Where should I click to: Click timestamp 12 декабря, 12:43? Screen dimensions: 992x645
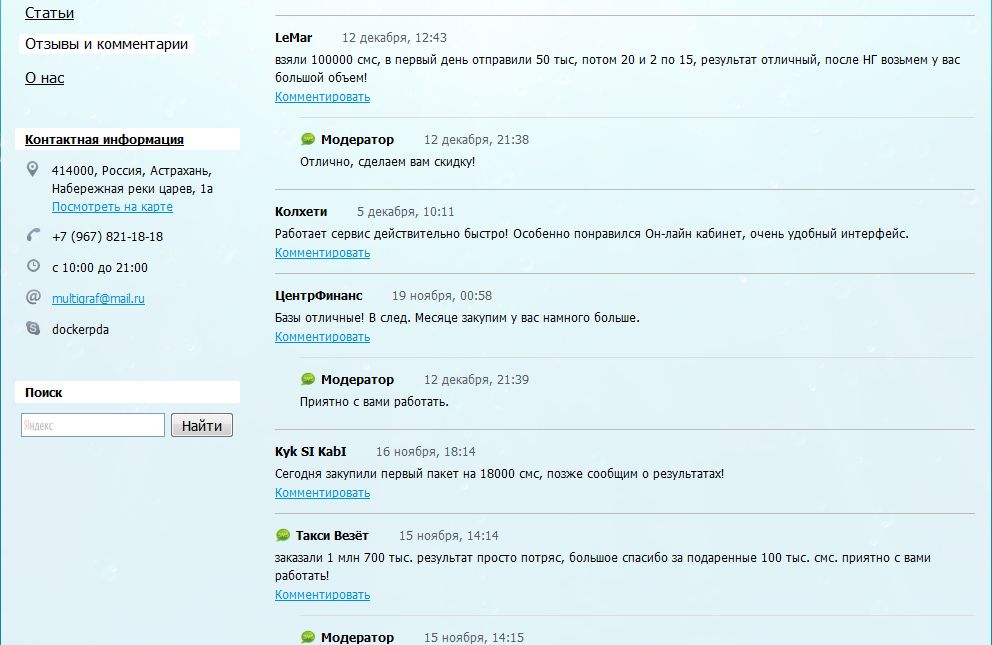tap(394, 38)
